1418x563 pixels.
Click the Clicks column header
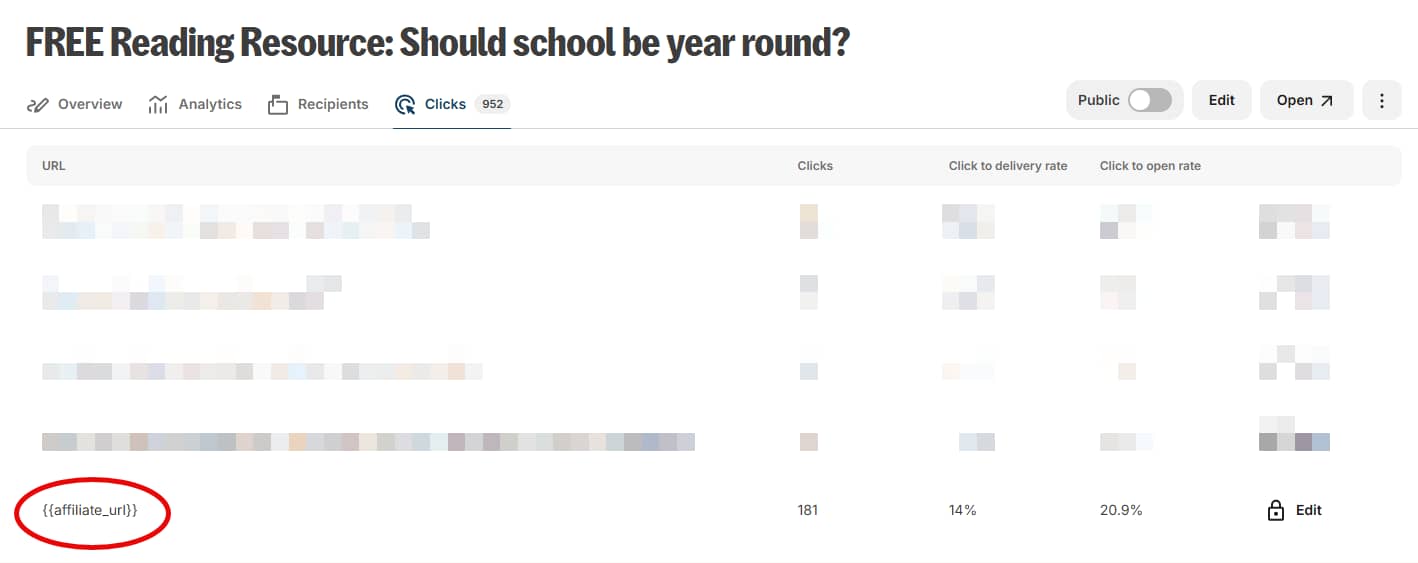tap(815, 166)
